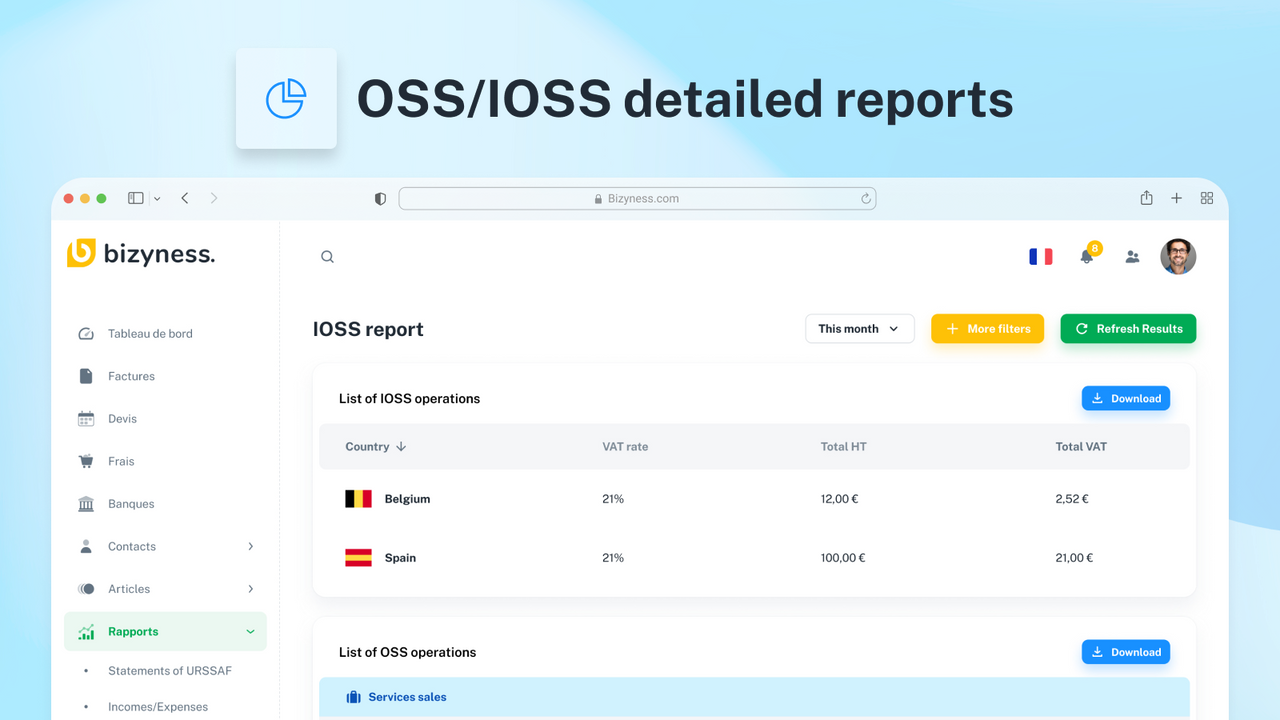
Task: Sort the Country column by its arrow
Action: pyautogui.click(x=400, y=447)
